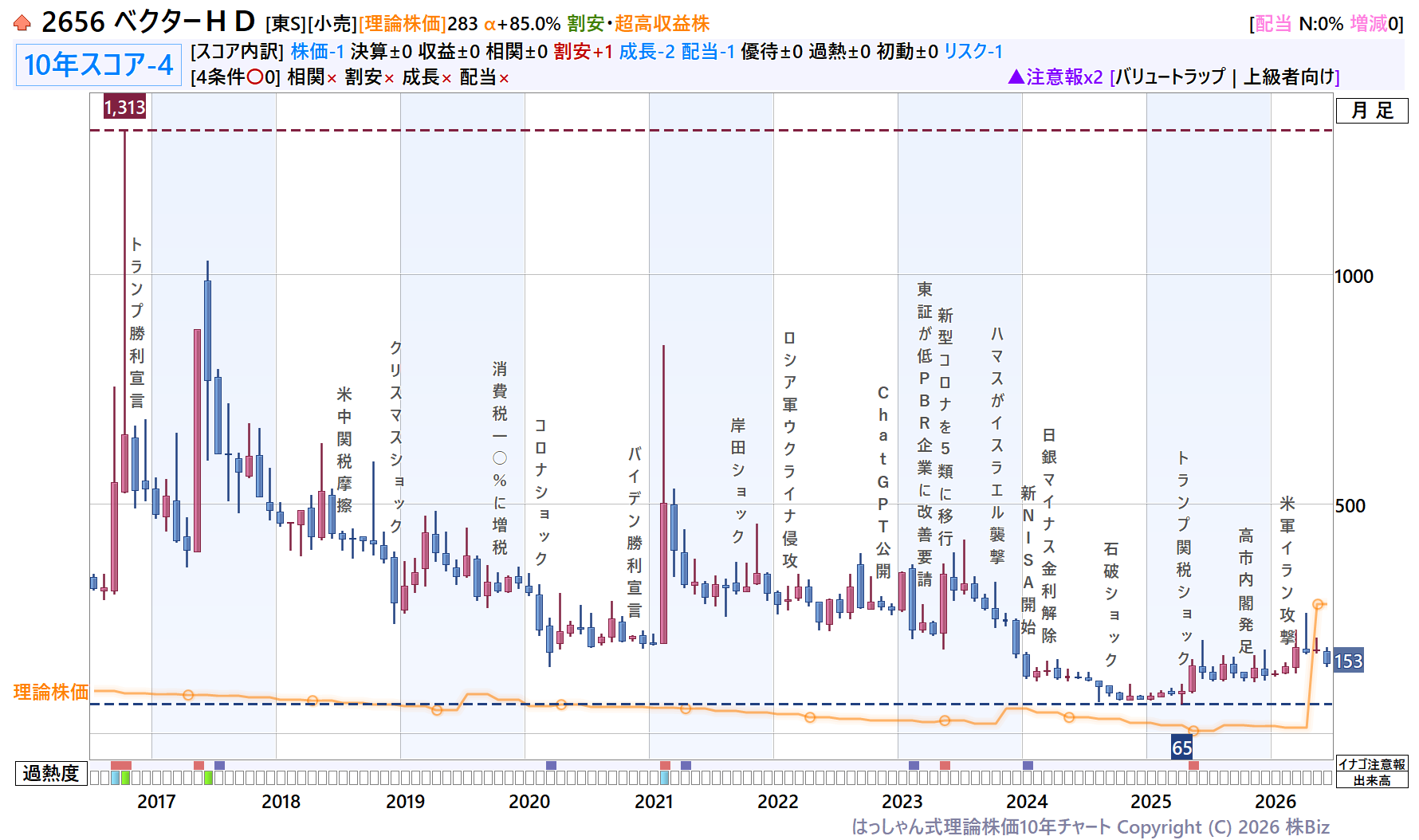Click the orange house icon beside 2656
The width and height of the screenshot is (1419, 840).
(22, 23)
